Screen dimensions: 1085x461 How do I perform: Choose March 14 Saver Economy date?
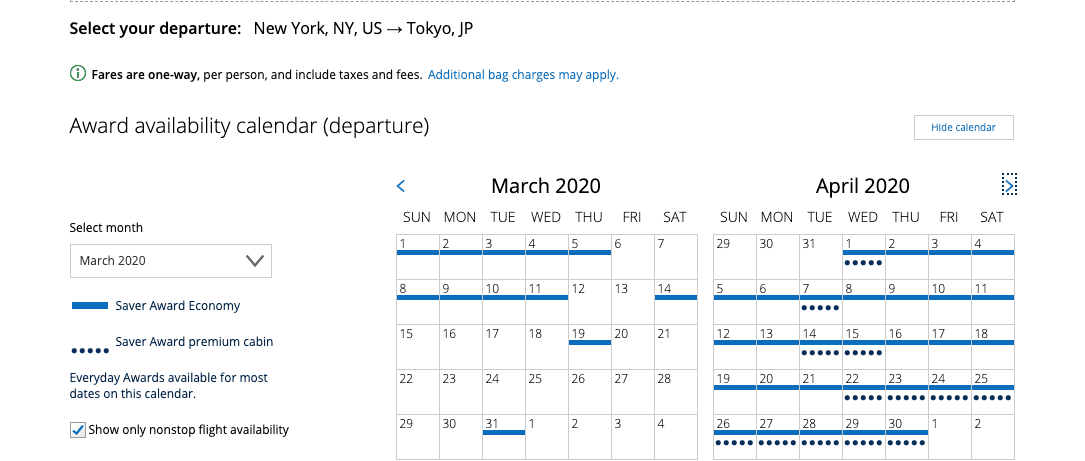pos(676,302)
